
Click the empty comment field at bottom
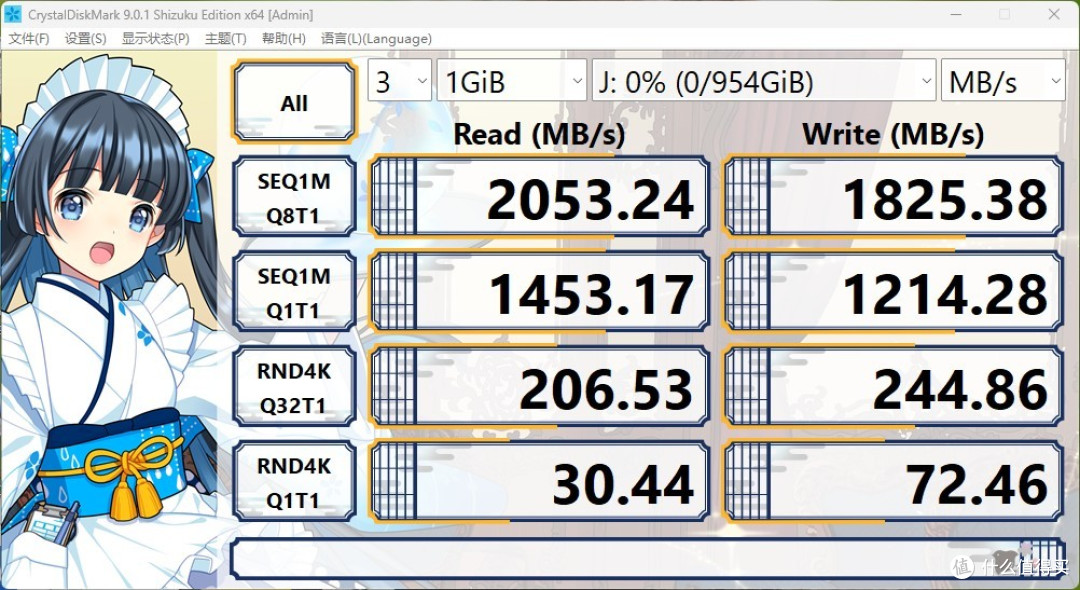pos(648,559)
